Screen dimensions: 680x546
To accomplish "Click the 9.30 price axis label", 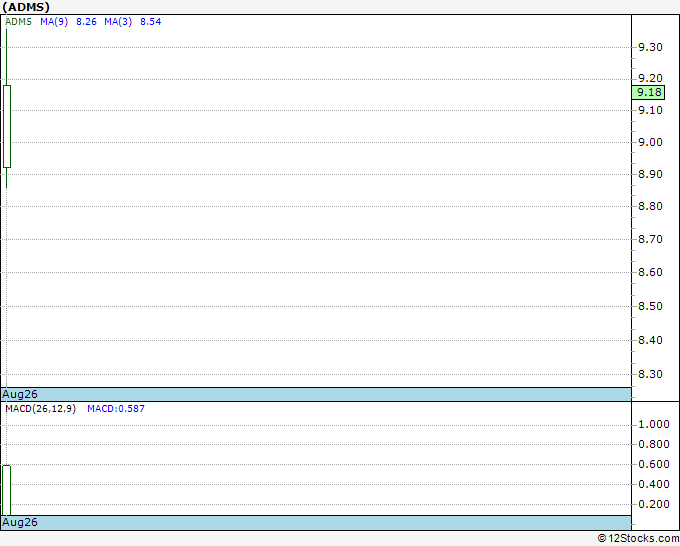I will [x=650, y=47].
